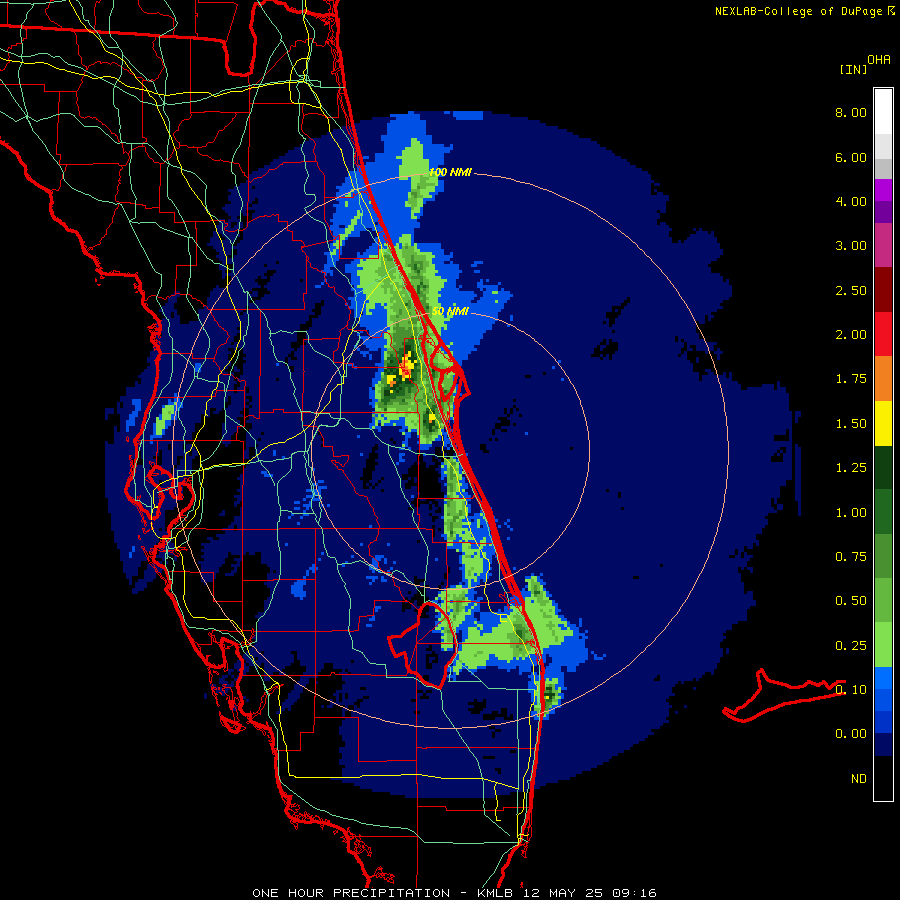This screenshot has height=900, width=900.
Task: Click the 1.75 legend value
Action: coord(851,379)
